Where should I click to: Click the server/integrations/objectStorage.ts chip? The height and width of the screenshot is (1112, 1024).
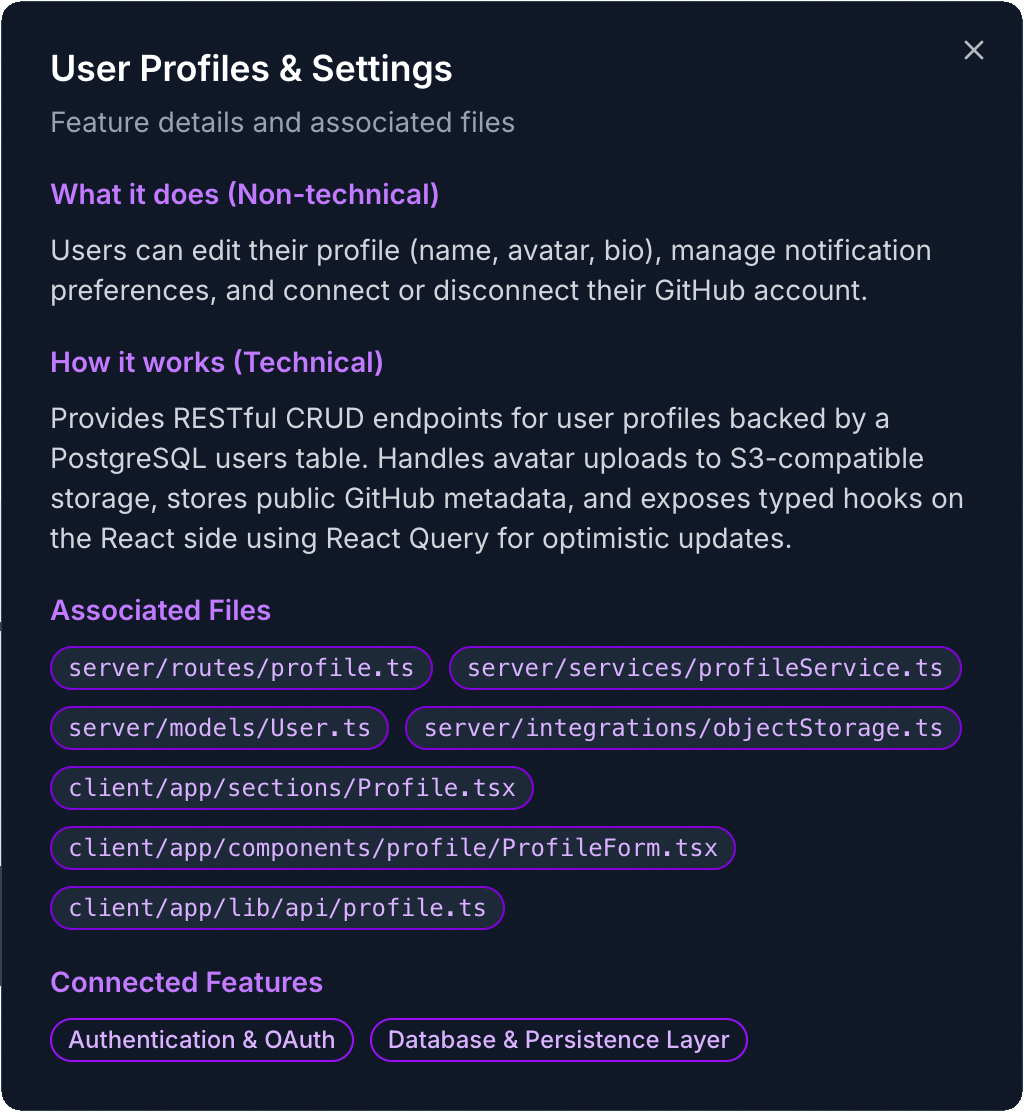682,728
